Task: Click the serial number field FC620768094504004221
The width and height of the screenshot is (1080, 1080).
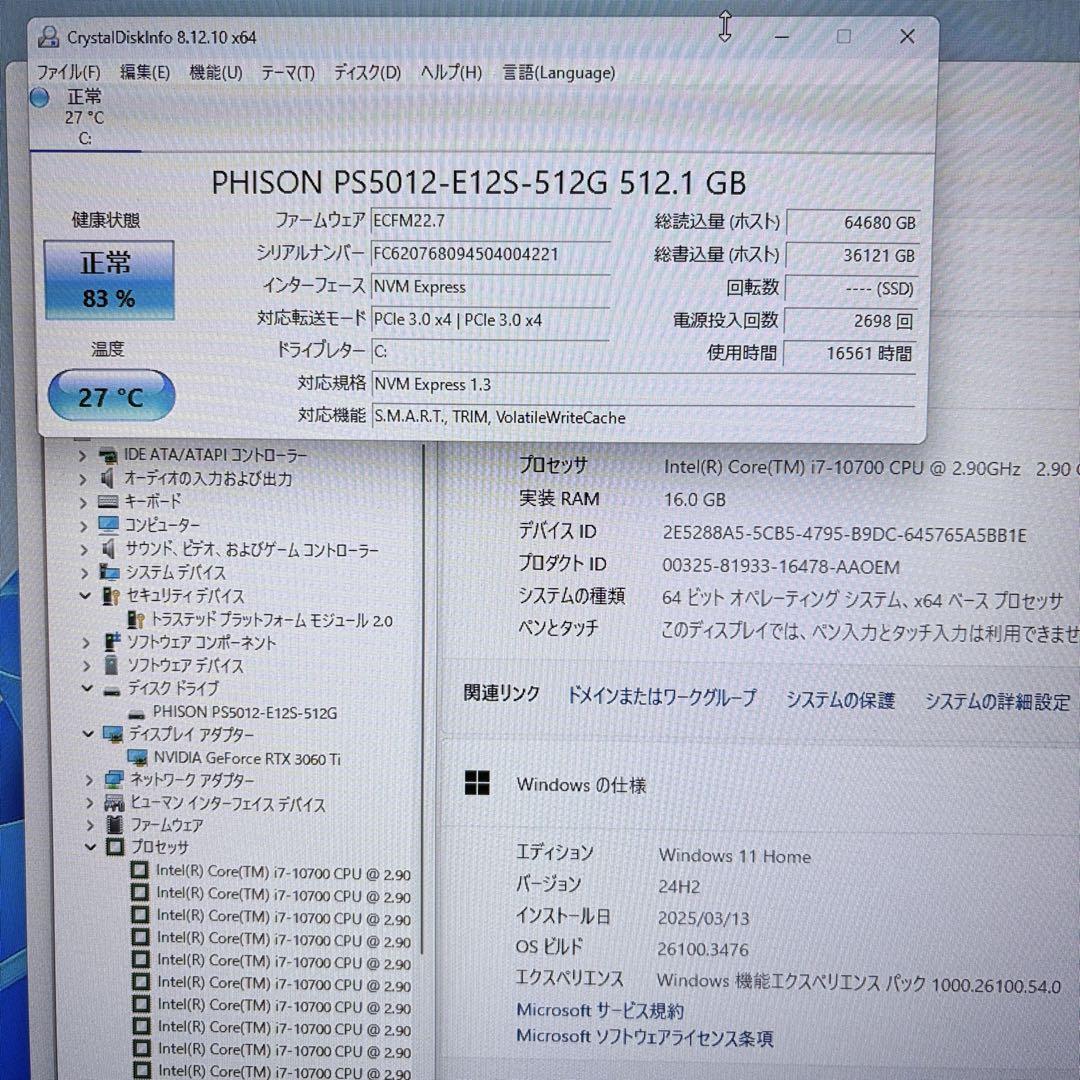Action: point(490,254)
